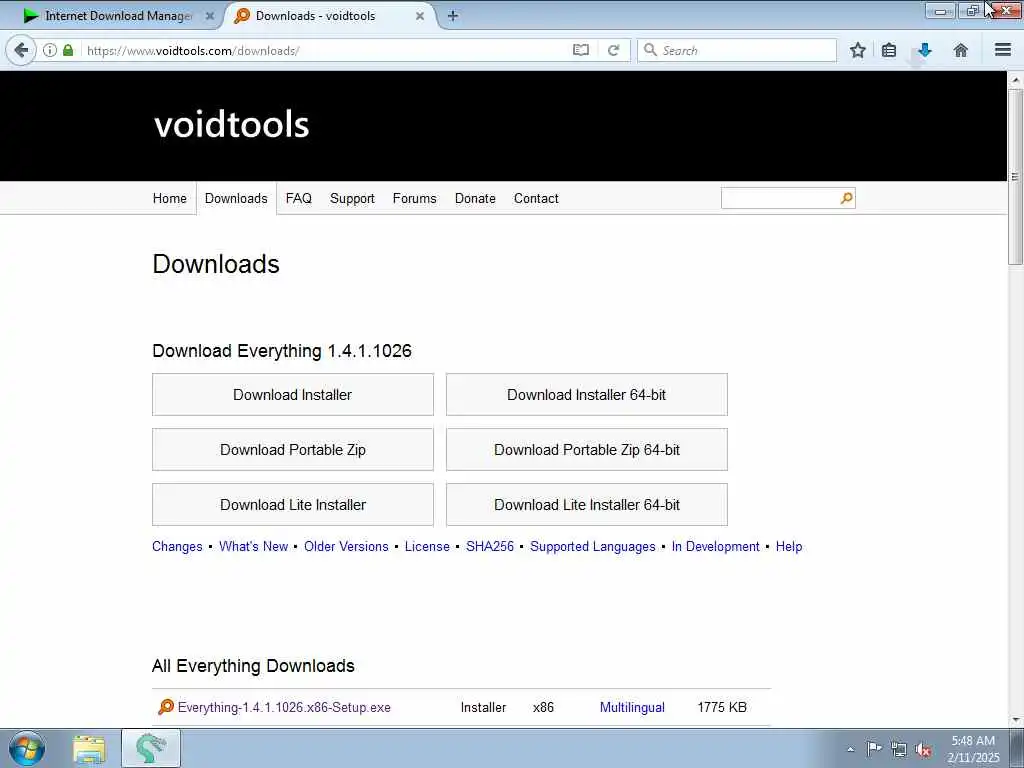Screen dimensions: 1024x768
Task: Switch to Internet Download Manager tab
Action: coord(118,16)
